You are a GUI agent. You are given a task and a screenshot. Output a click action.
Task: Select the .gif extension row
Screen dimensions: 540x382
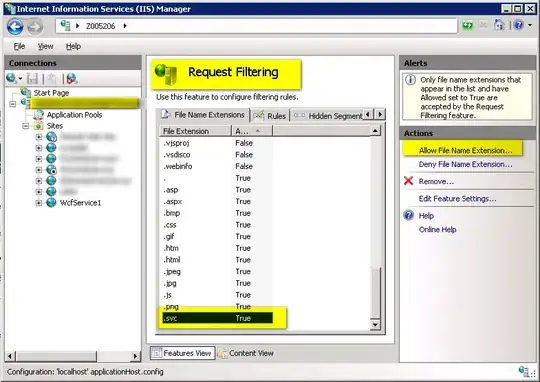[x=217, y=237]
